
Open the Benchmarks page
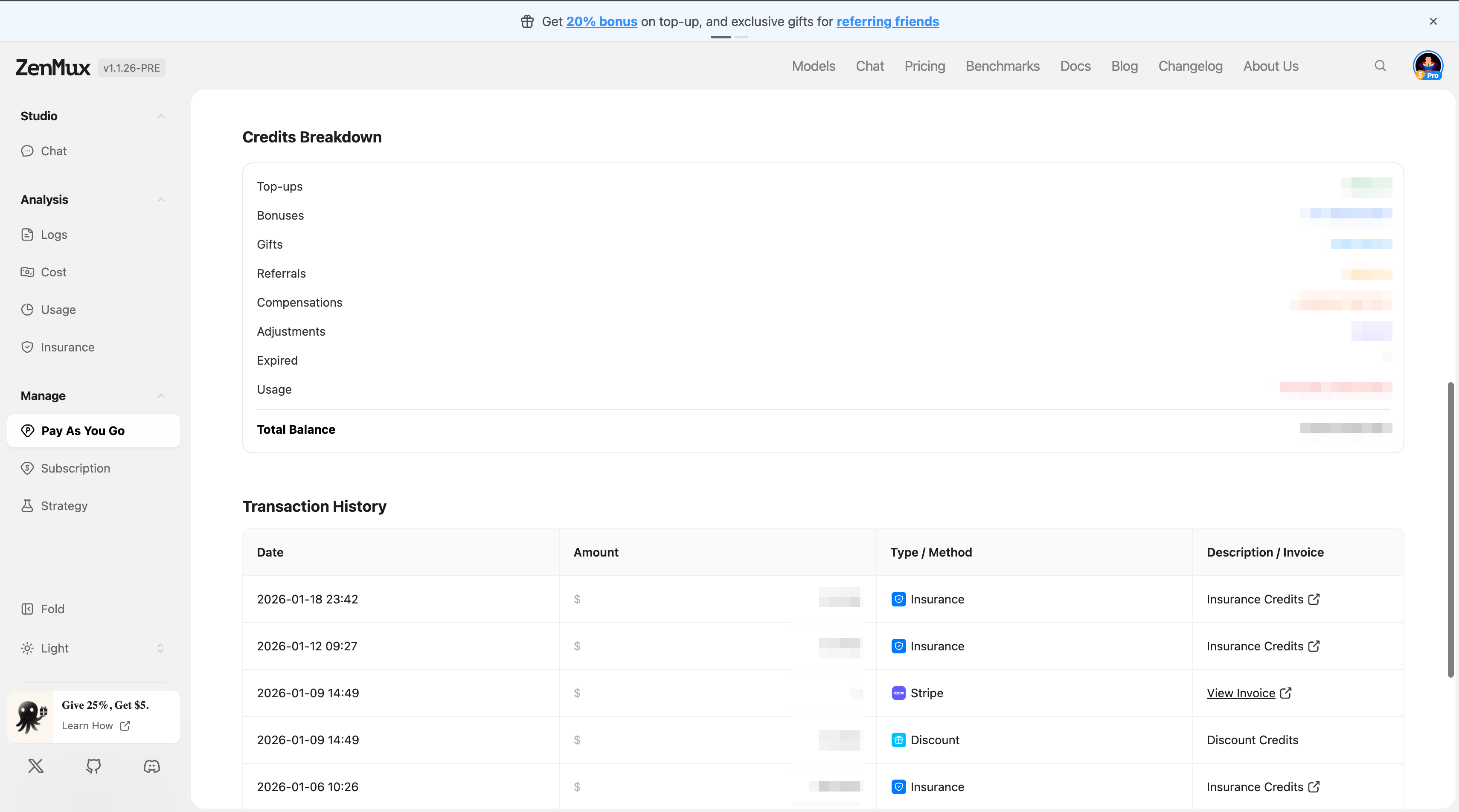pos(1003,66)
